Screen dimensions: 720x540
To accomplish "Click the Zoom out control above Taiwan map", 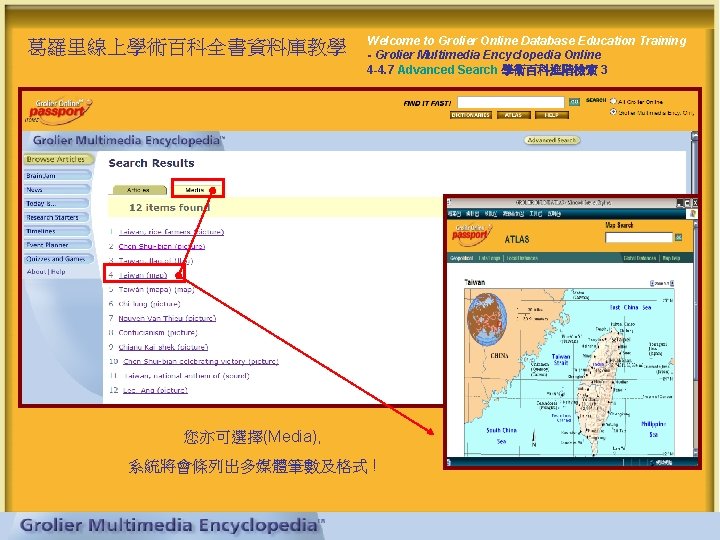I will click(652, 283).
